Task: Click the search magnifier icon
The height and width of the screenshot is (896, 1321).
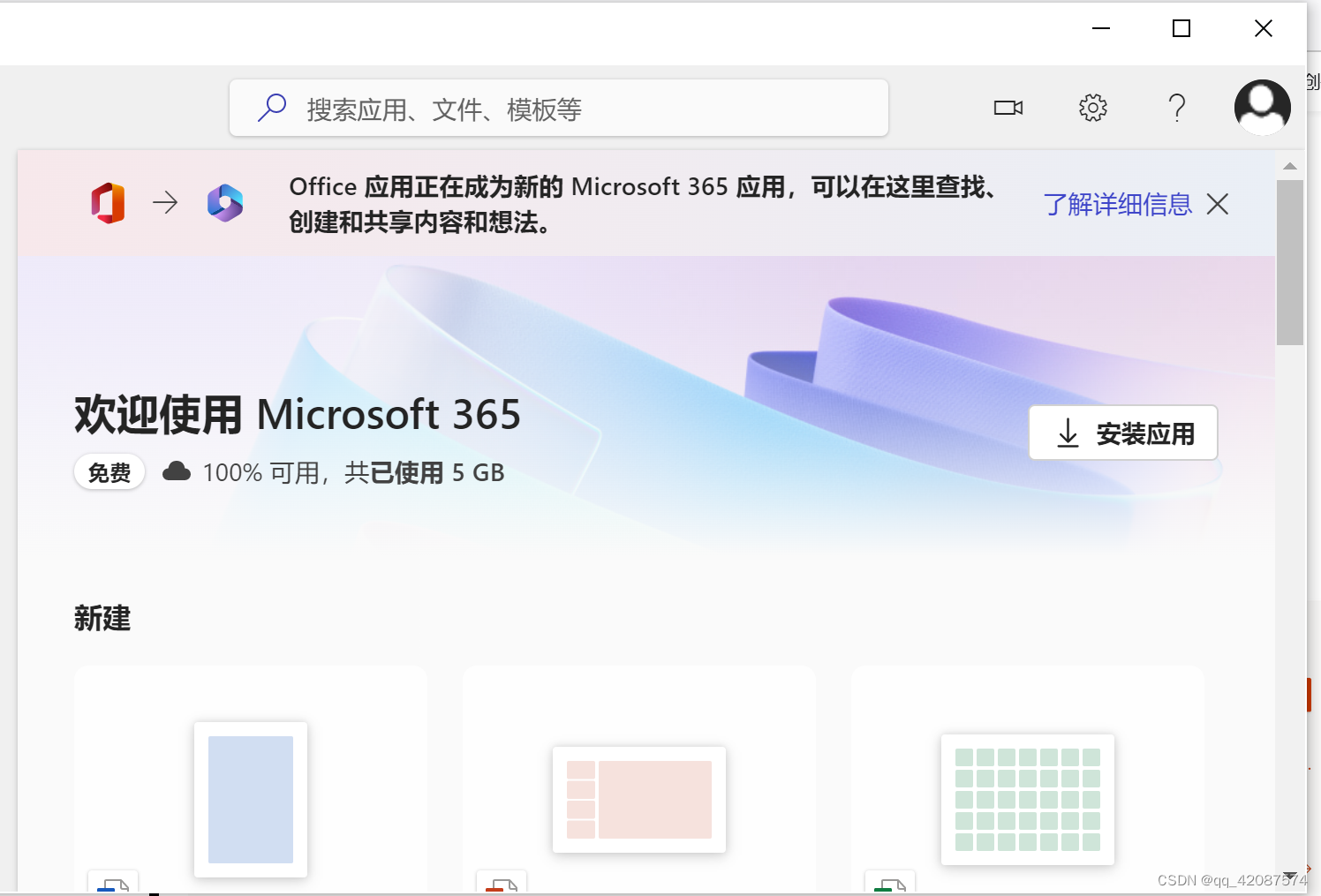Action: (x=272, y=108)
